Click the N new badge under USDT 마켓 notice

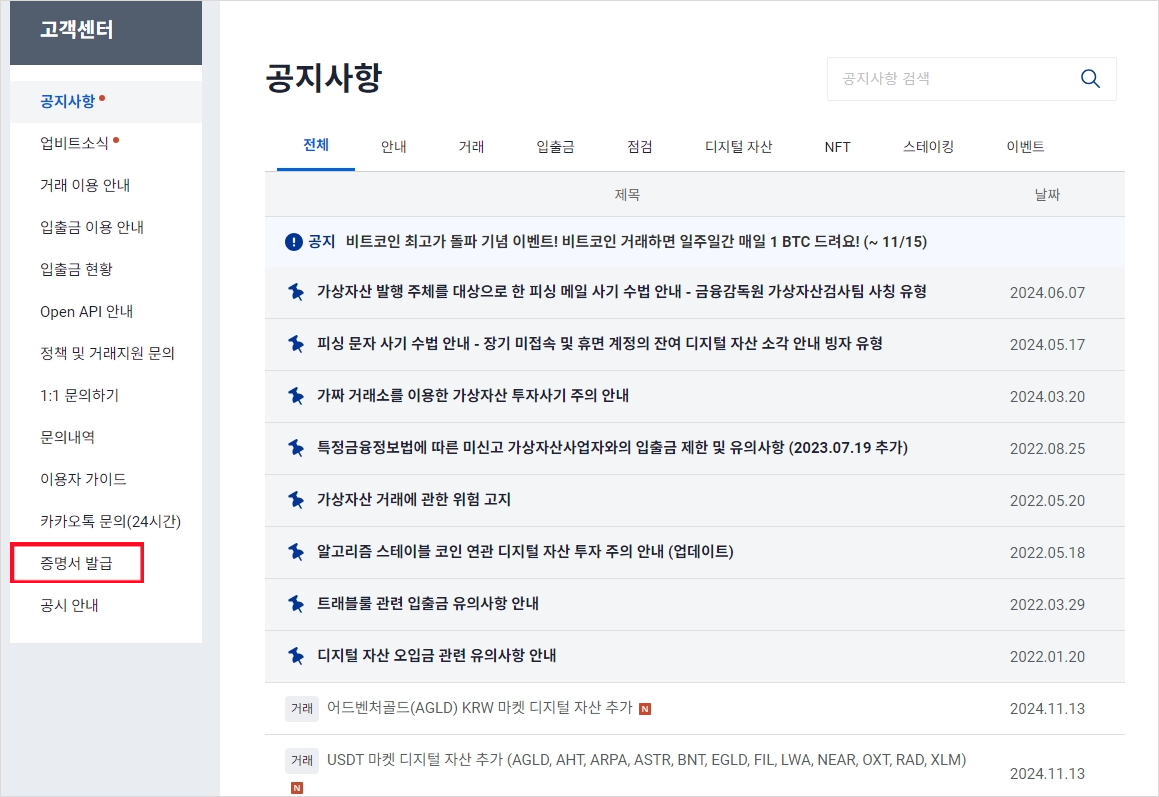pos(296,788)
